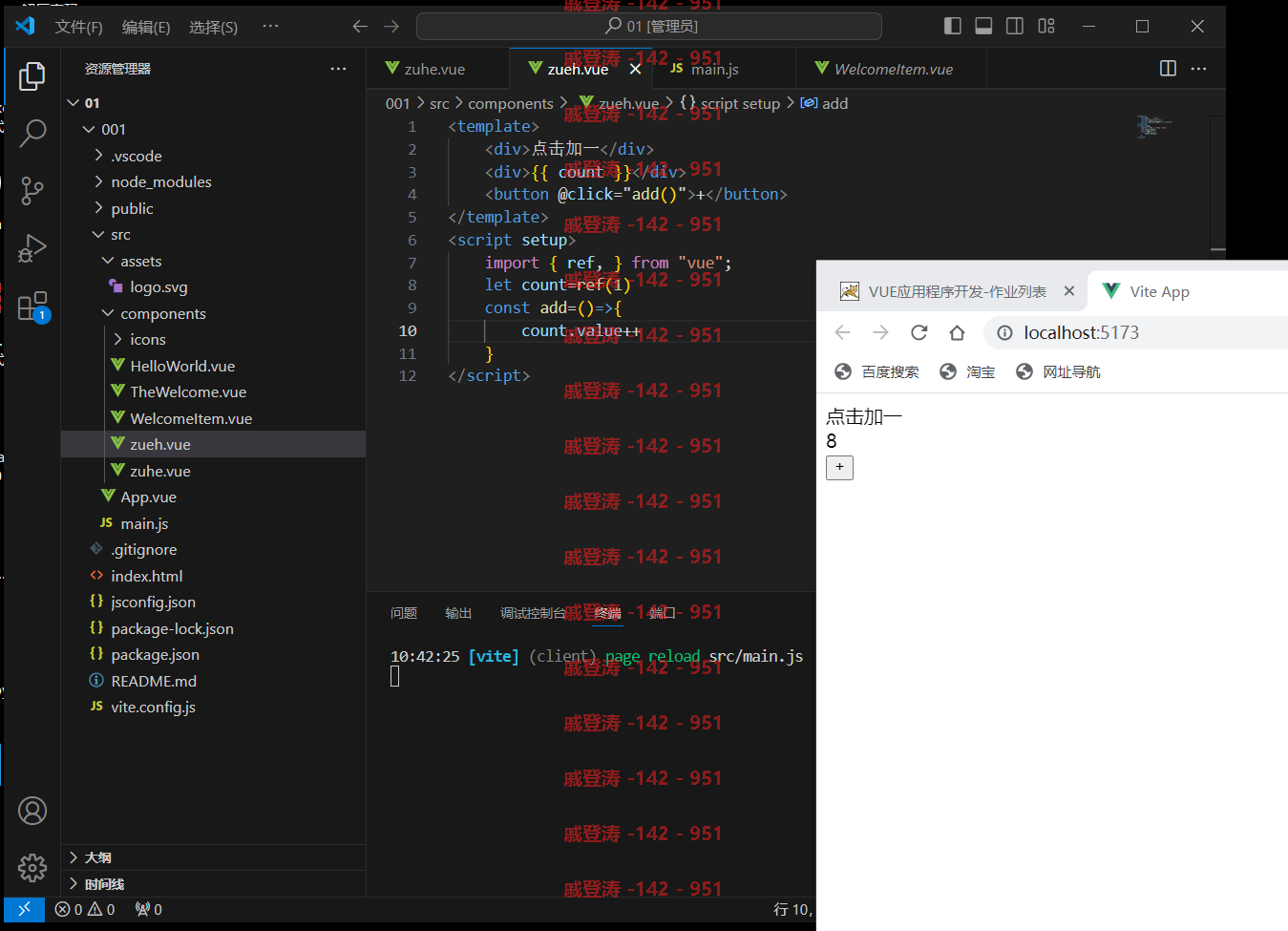
Task: Collapse the 01 root folder
Action: pos(74,102)
